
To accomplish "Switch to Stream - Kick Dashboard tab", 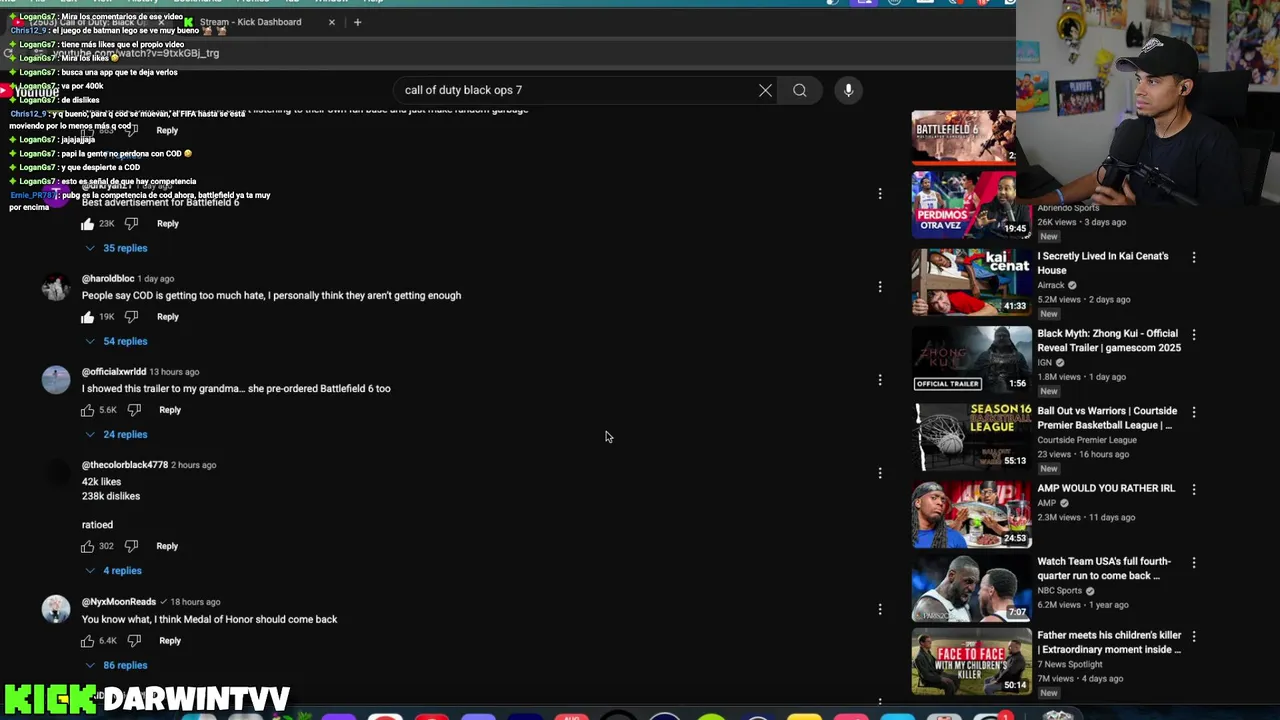I will [250, 22].
